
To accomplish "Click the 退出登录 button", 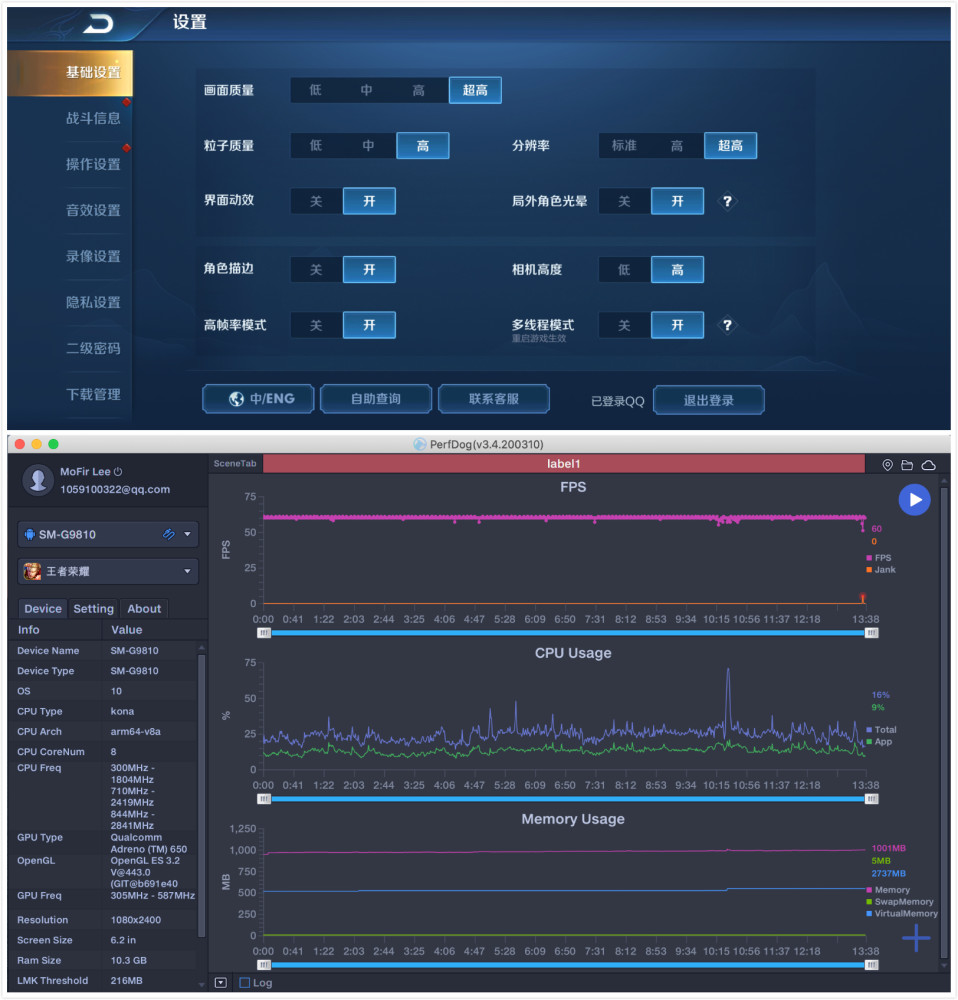I will pos(709,401).
